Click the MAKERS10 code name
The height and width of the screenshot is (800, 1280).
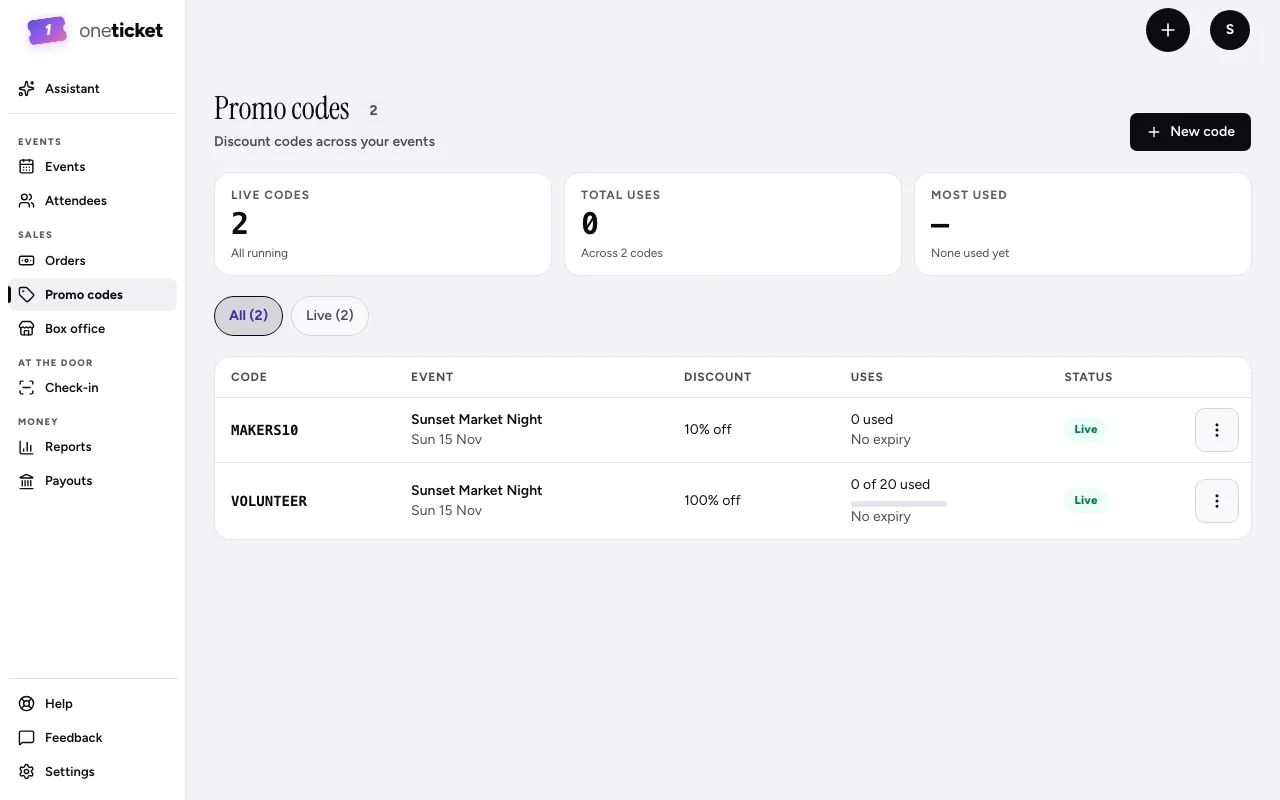265,430
